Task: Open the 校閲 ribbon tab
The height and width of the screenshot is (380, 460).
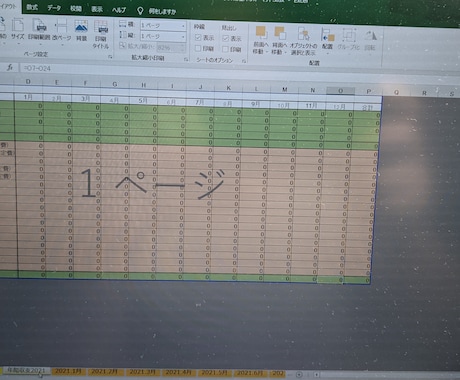Action: [76, 8]
